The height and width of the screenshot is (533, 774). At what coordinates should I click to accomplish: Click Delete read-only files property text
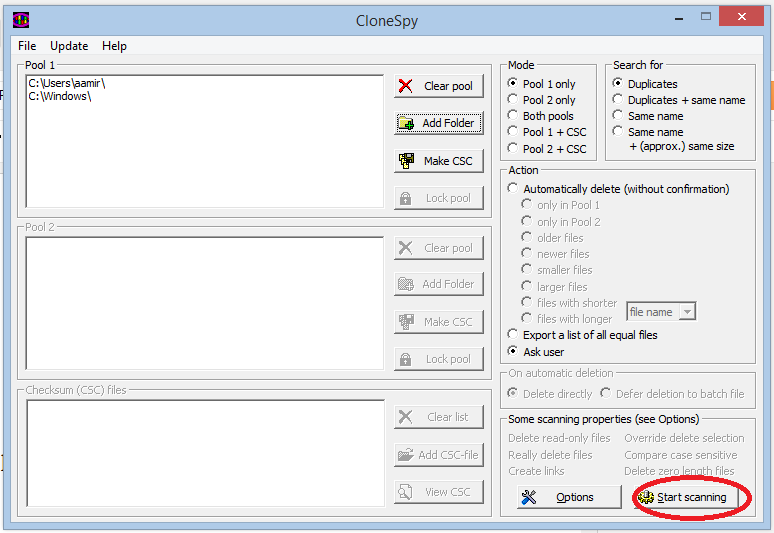(559, 438)
